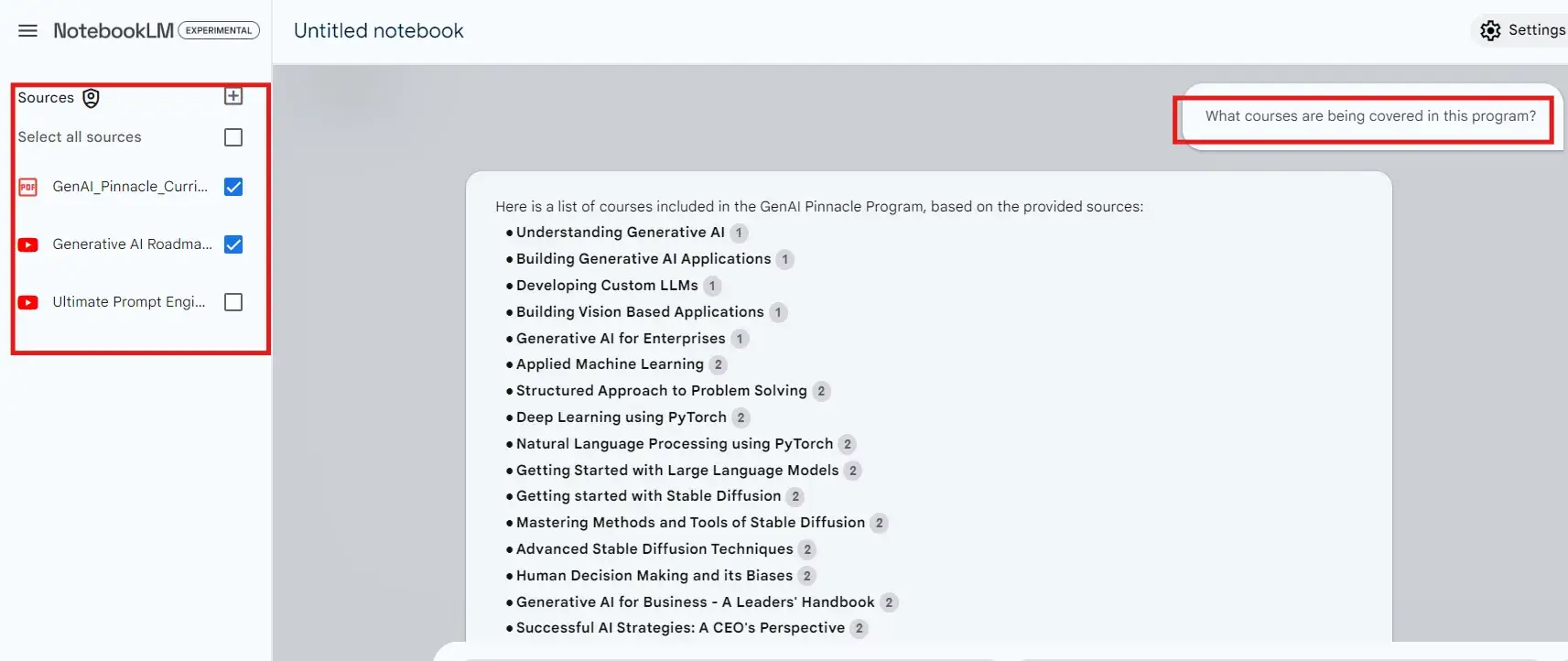
Task: Open the Settings button label
Action: 1536,30
